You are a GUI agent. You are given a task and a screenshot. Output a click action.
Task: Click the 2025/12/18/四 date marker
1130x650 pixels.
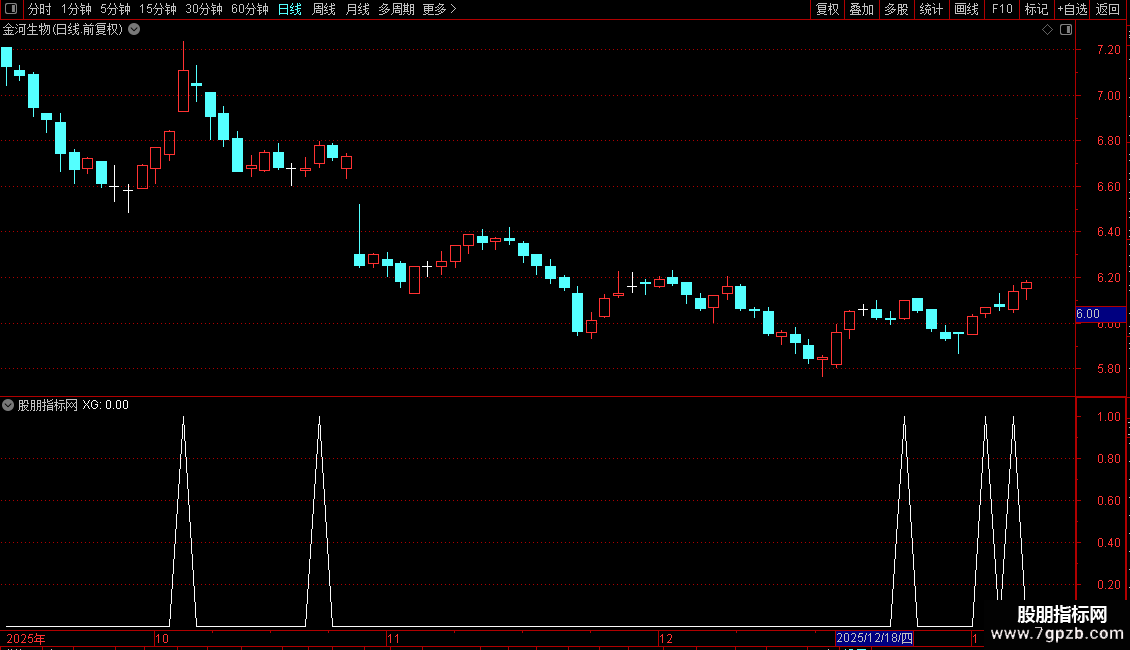(874, 638)
